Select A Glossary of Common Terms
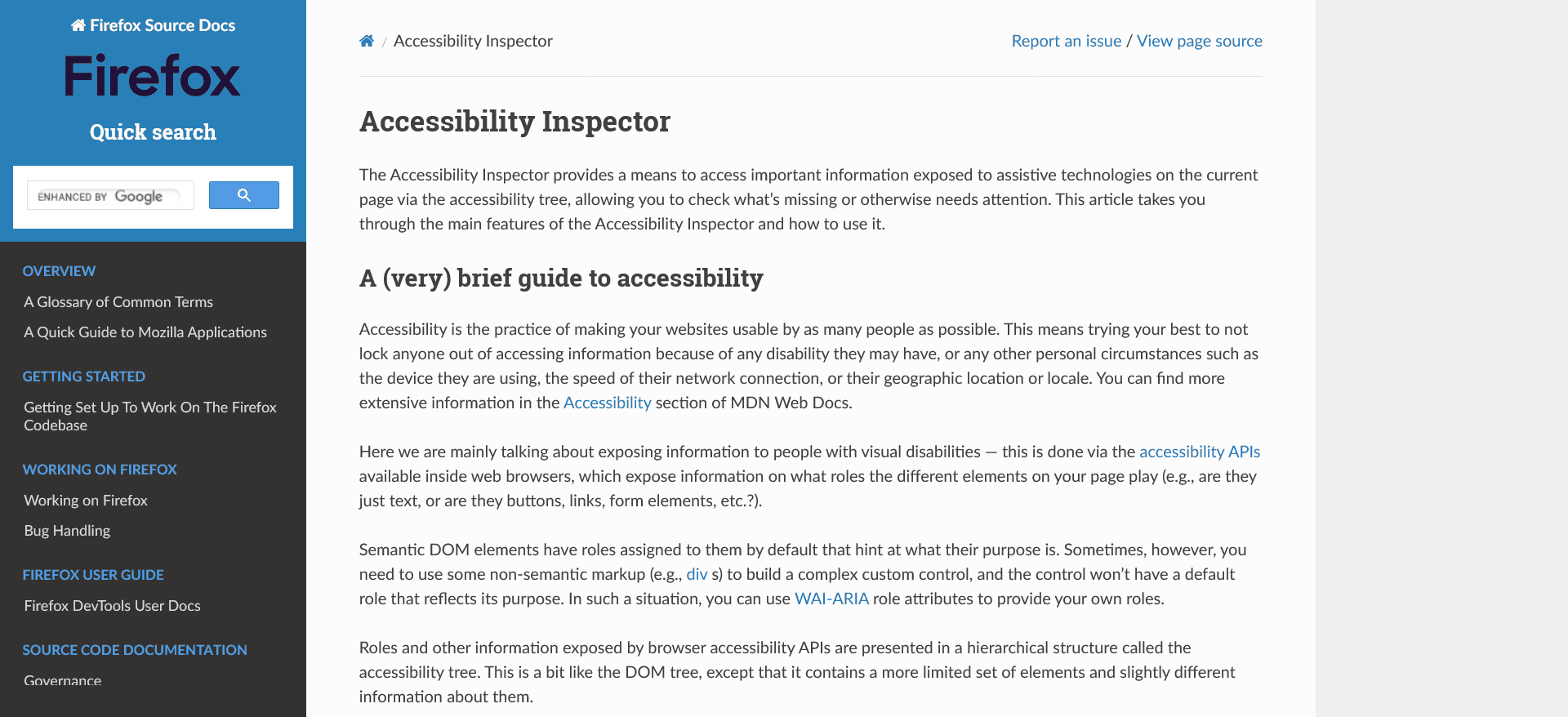The height and width of the screenshot is (717, 1568). click(x=118, y=301)
